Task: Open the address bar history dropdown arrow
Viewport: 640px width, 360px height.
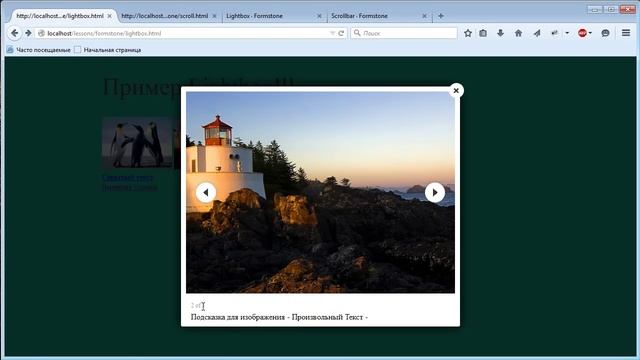Action: click(332, 33)
